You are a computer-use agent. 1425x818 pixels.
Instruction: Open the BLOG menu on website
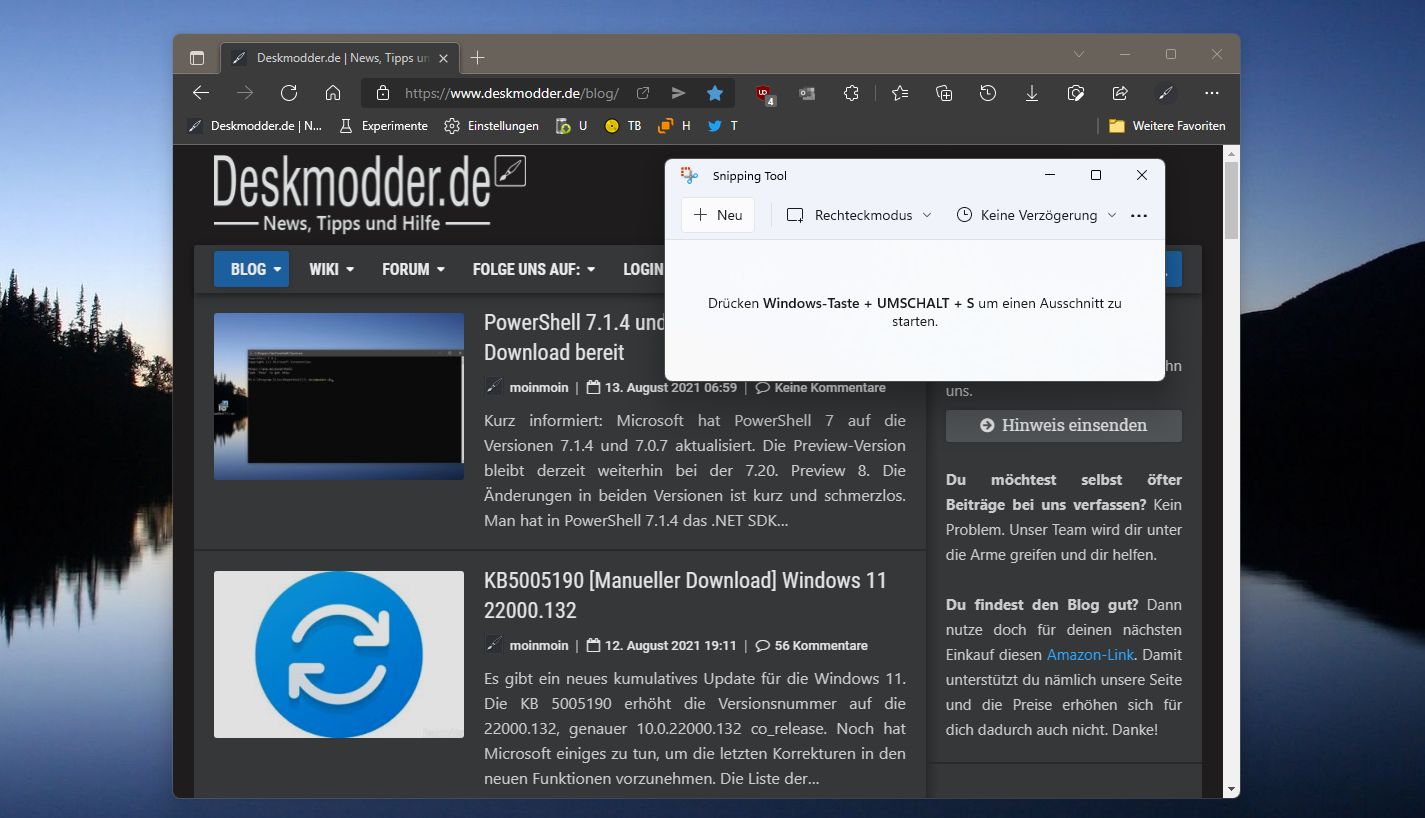tap(251, 269)
